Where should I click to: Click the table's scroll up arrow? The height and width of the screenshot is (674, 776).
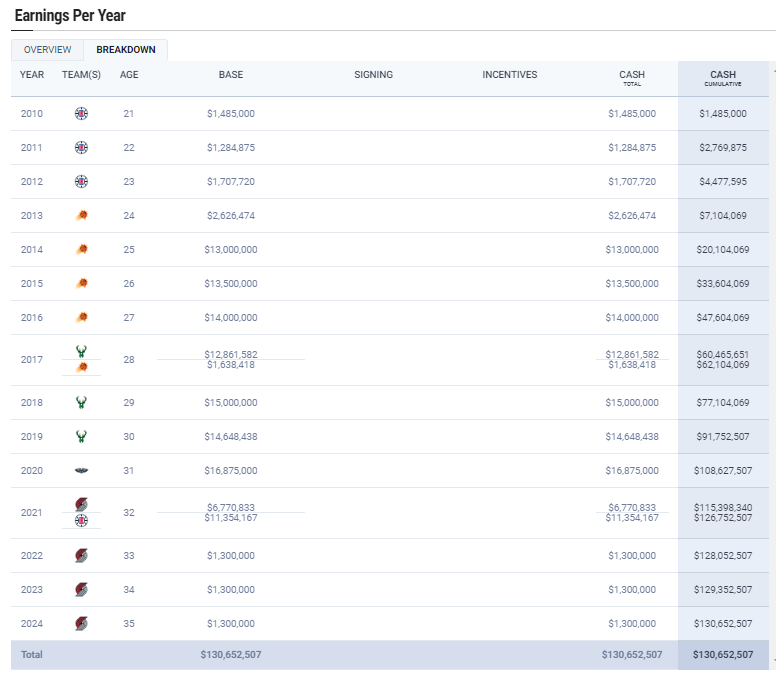click(772, 70)
